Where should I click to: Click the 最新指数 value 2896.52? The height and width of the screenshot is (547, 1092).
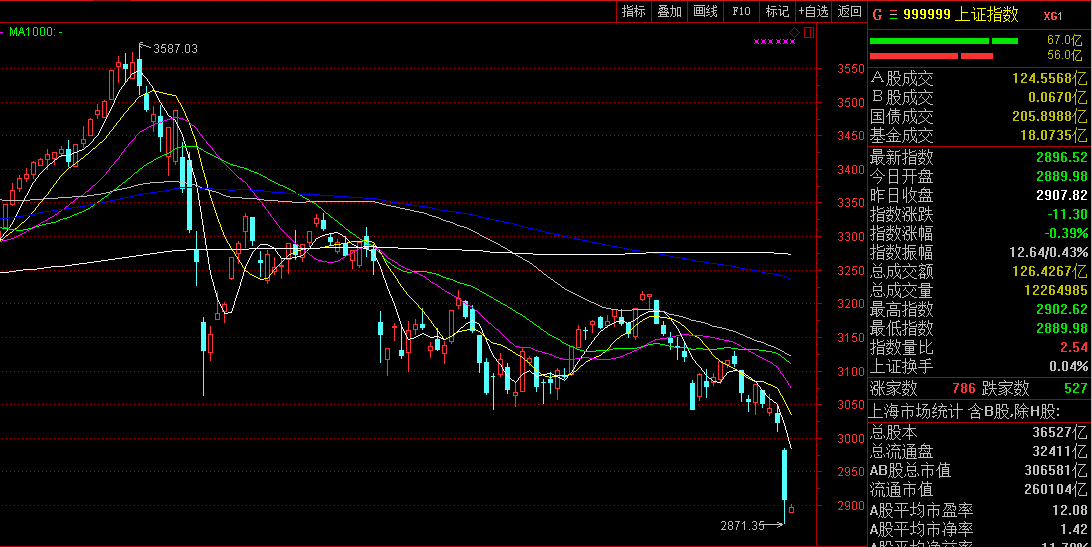[1061, 157]
